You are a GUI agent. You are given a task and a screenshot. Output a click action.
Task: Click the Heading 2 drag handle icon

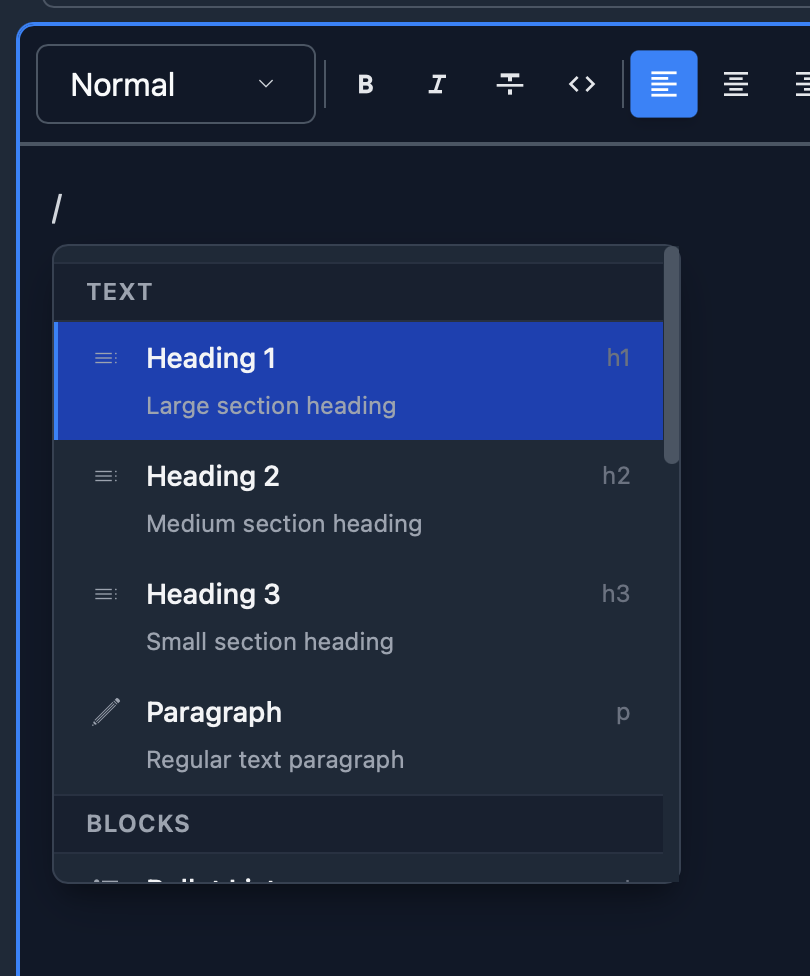coord(105,476)
